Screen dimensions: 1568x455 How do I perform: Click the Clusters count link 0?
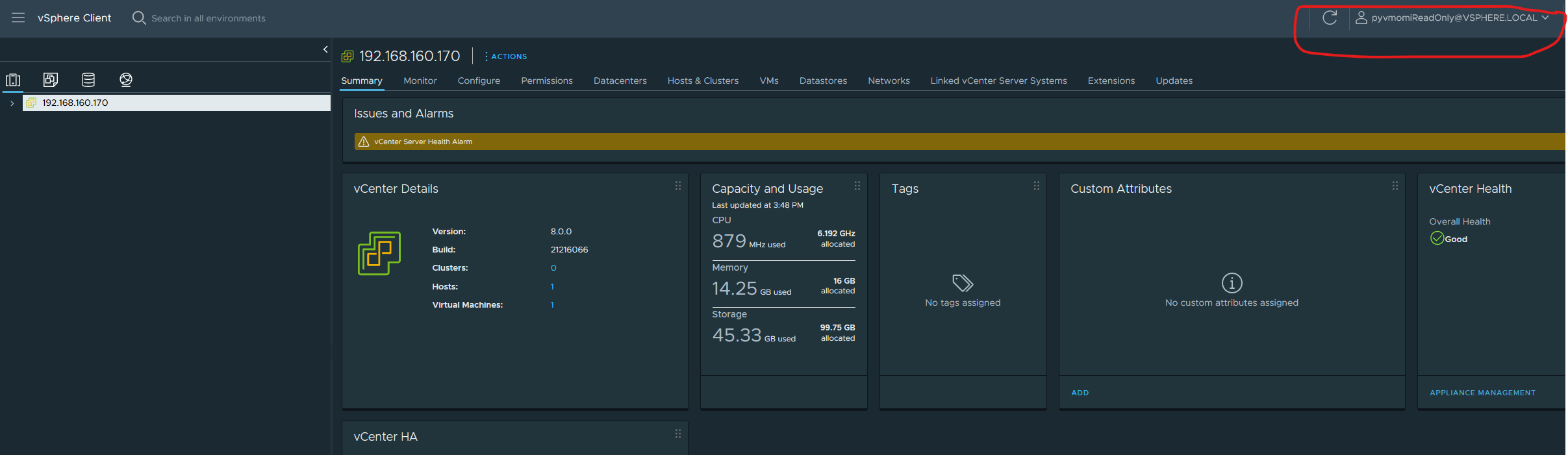coord(553,268)
